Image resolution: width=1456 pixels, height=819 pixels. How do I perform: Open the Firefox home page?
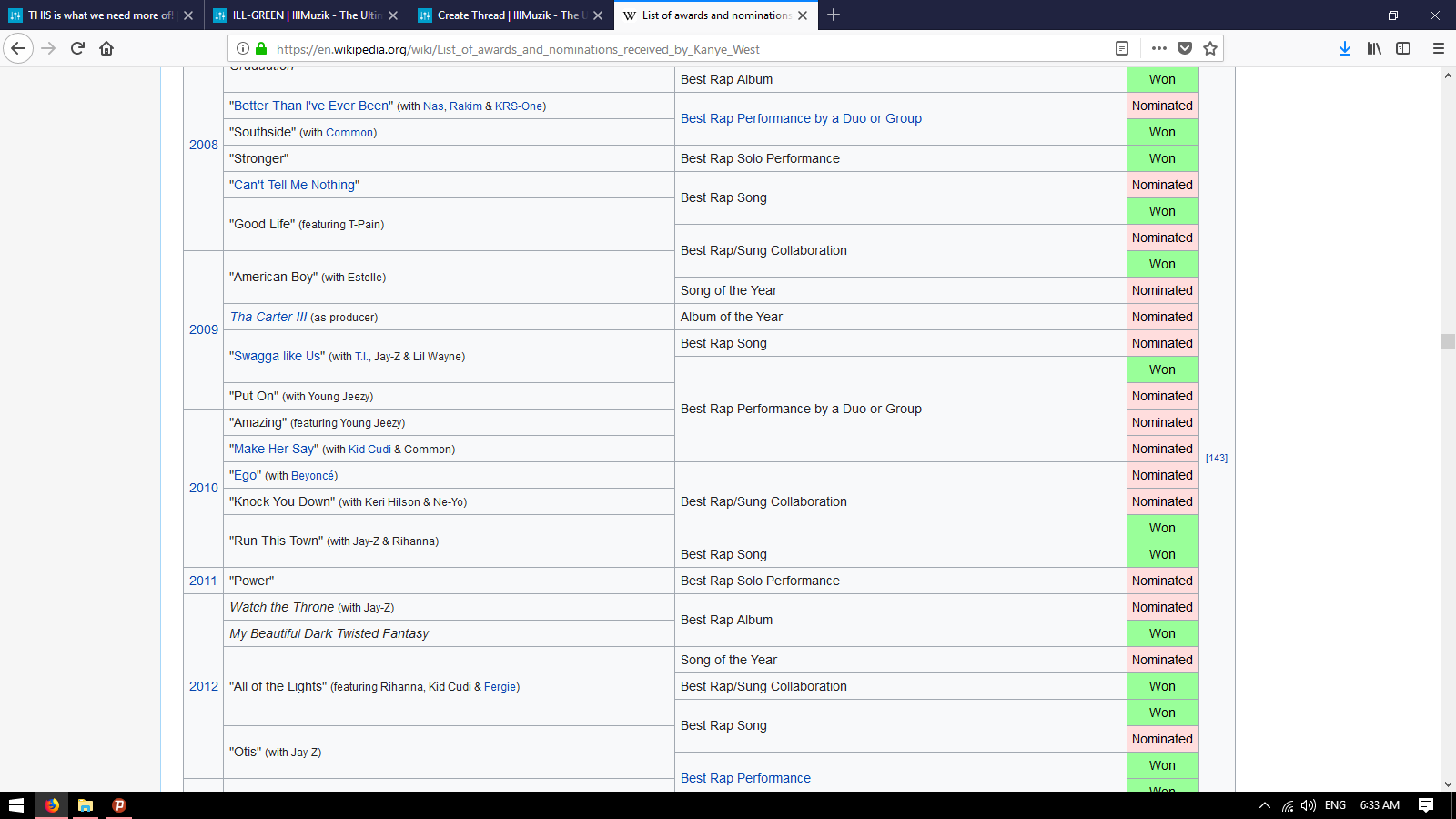[106, 48]
